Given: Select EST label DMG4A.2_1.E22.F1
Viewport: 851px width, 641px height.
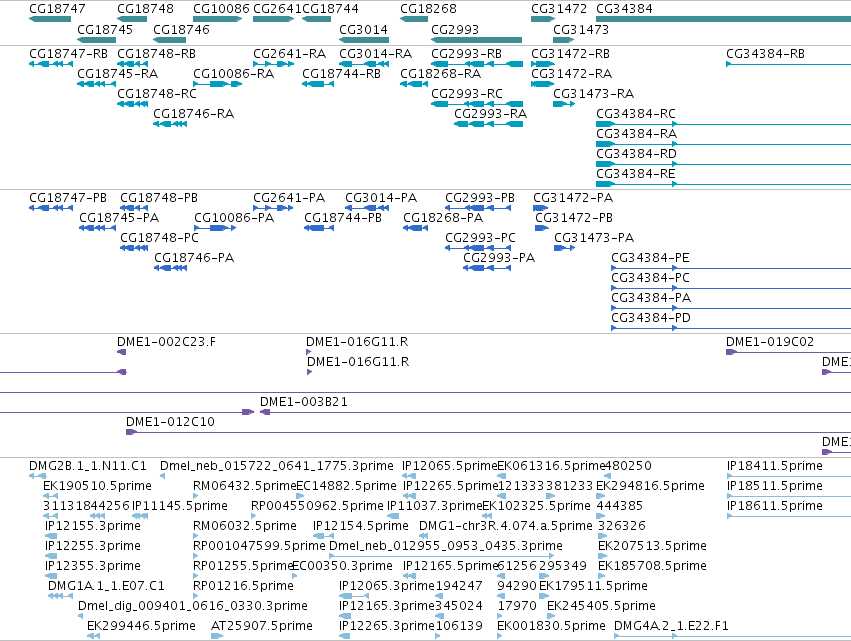Looking at the screenshot, I should (671, 627).
